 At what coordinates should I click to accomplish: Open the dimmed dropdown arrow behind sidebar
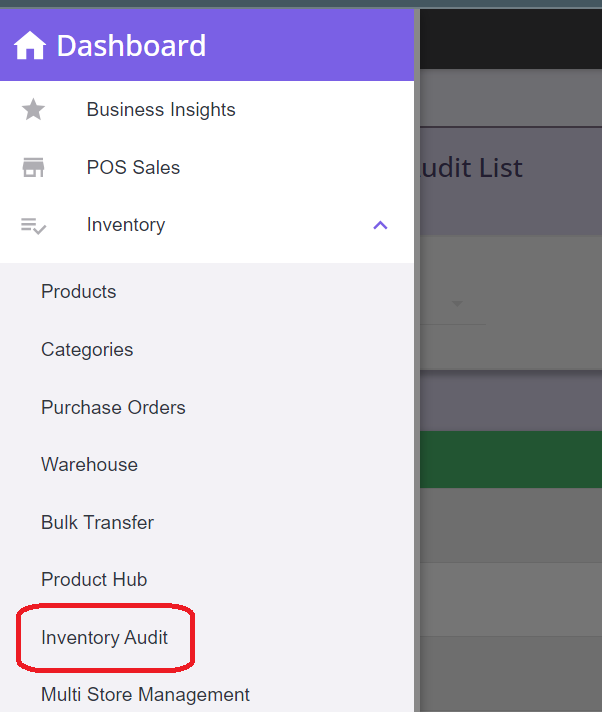[x=458, y=304]
